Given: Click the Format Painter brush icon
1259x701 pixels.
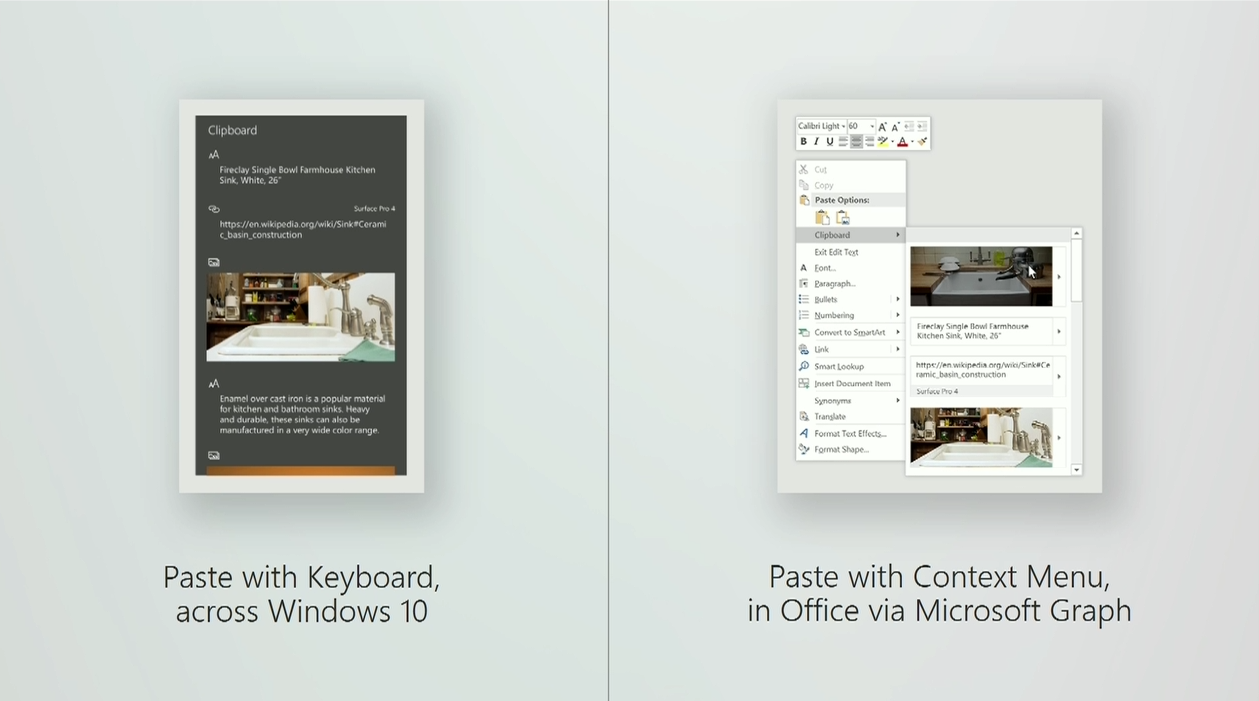Looking at the screenshot, I should click(922, 142).
